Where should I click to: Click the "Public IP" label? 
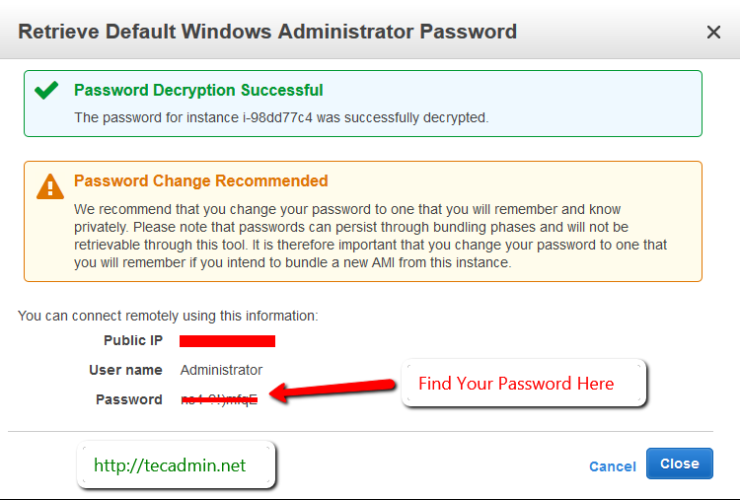132,341
